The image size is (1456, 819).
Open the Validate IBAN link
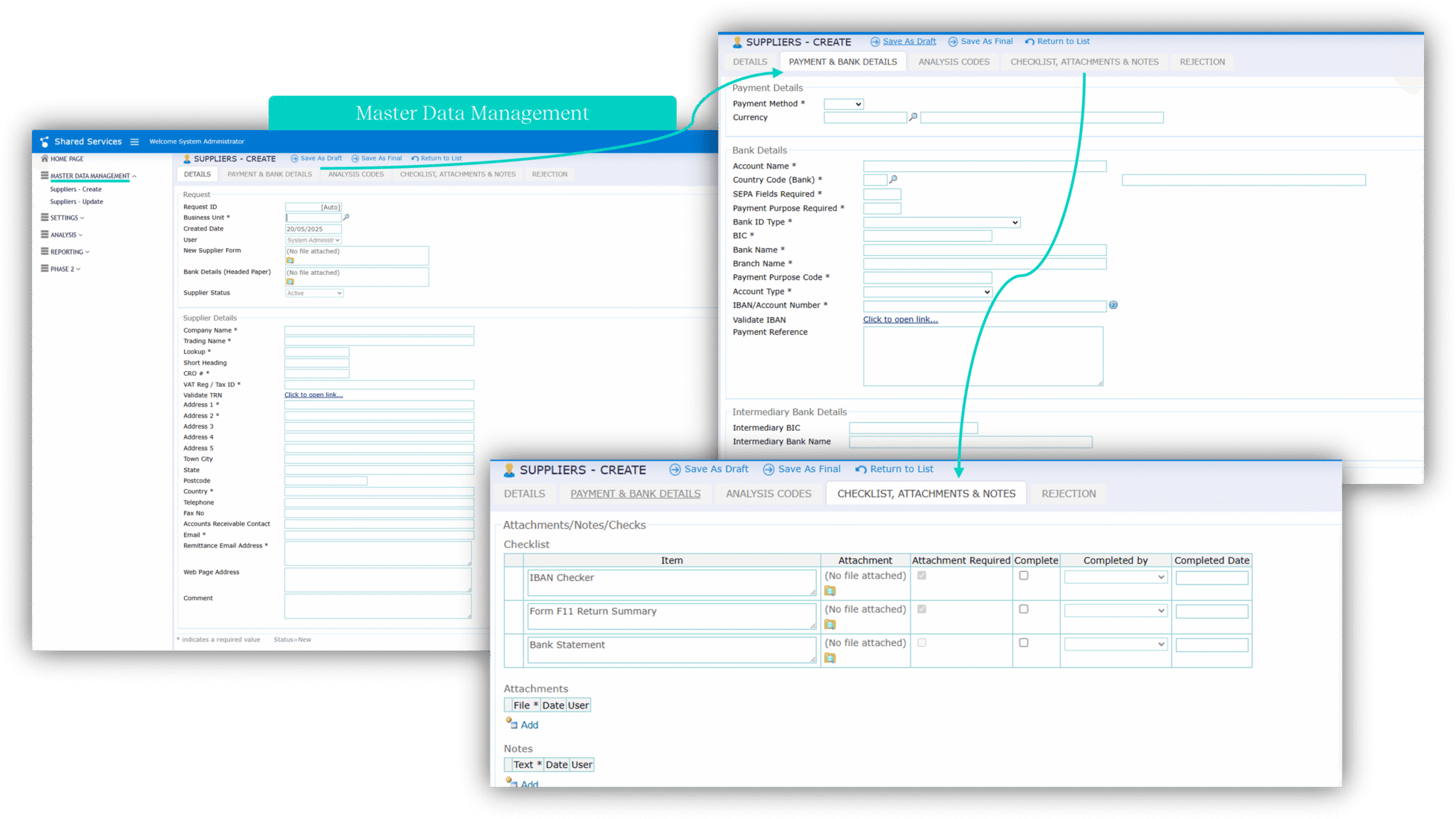tap(900, 319)
